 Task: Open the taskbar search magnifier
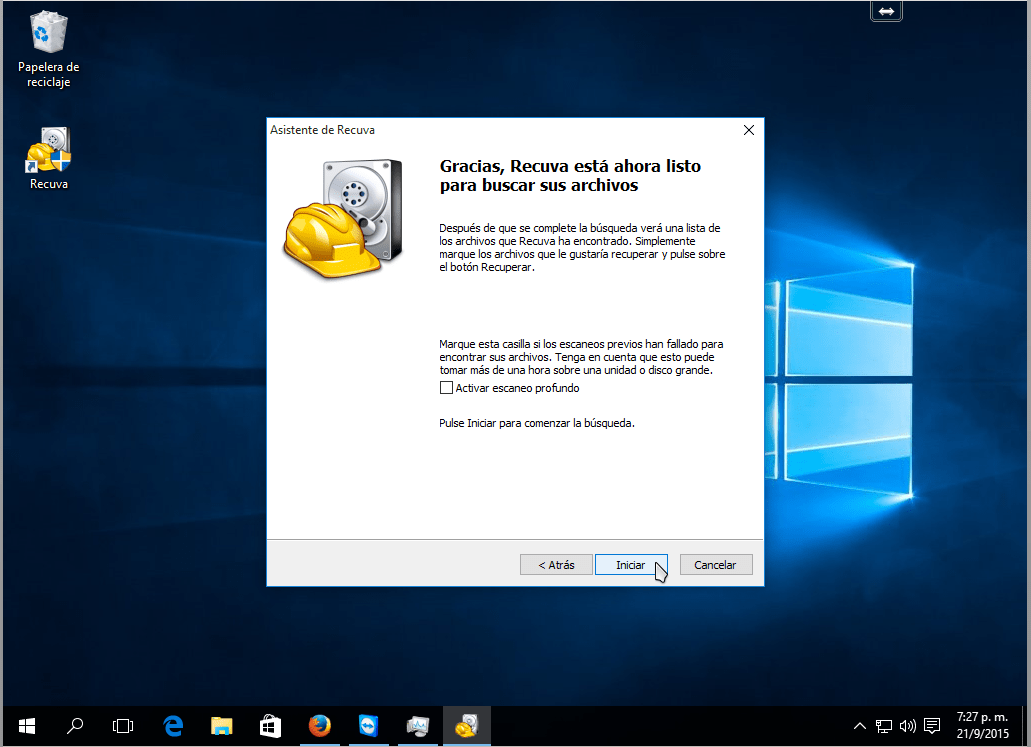75,726
